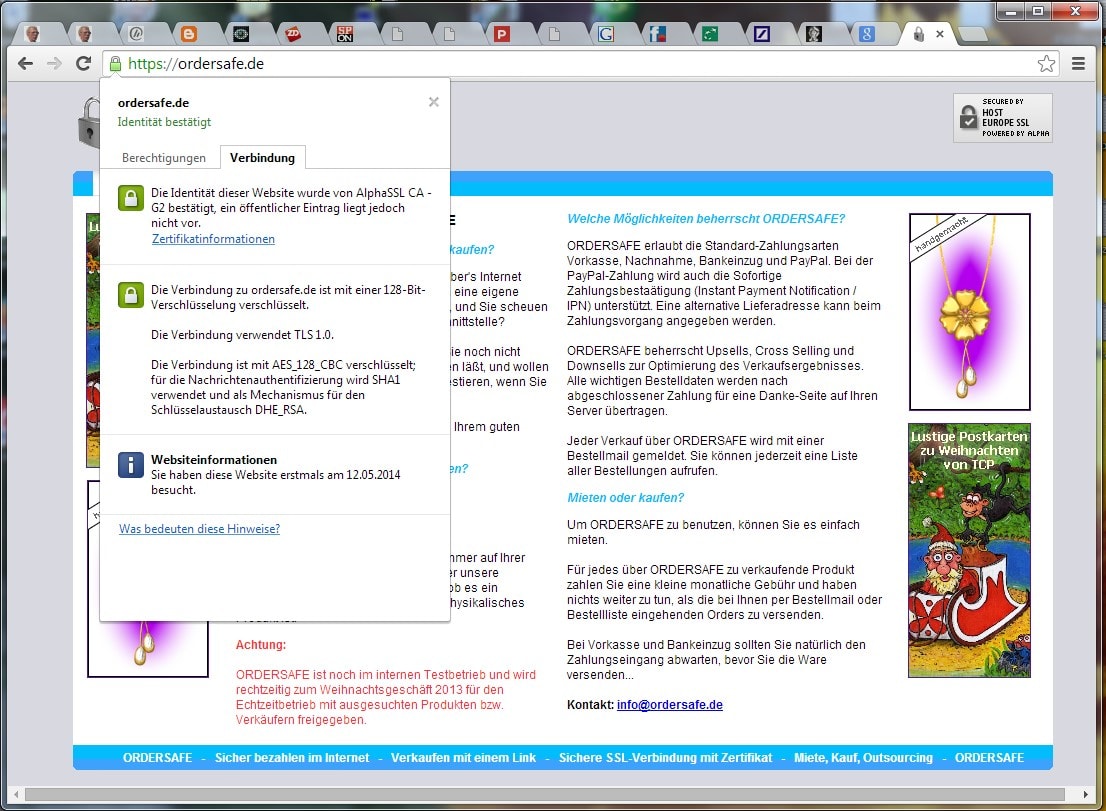Switch to the ZDNet tab

pos(293,34)
